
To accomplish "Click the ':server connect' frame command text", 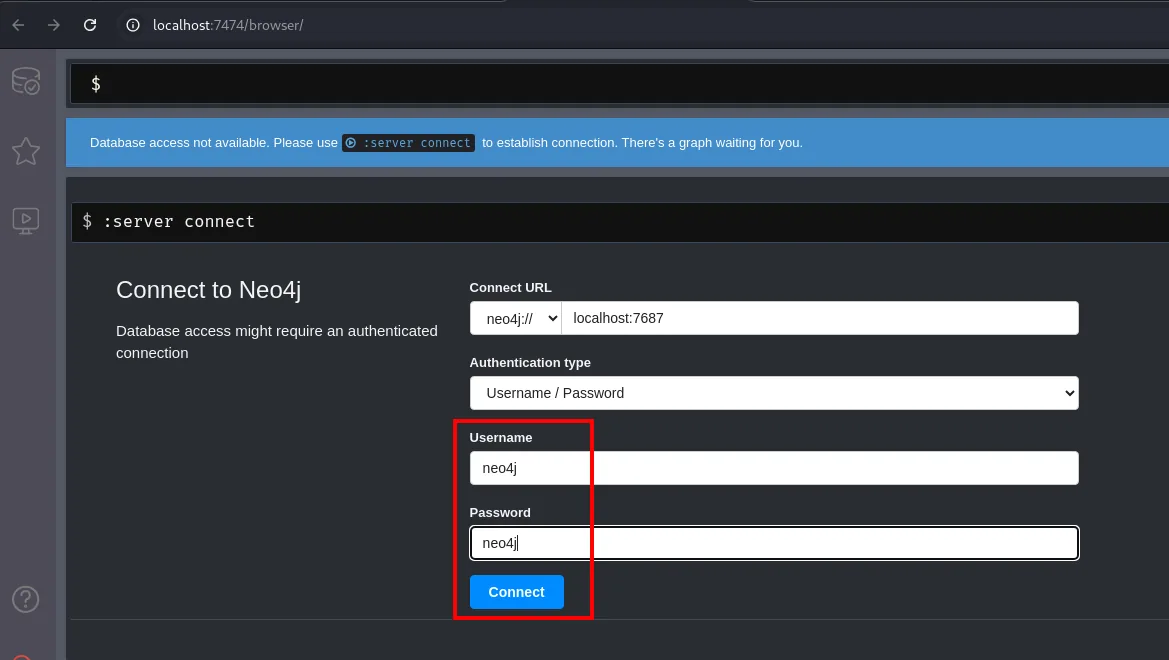I will 179,221.
